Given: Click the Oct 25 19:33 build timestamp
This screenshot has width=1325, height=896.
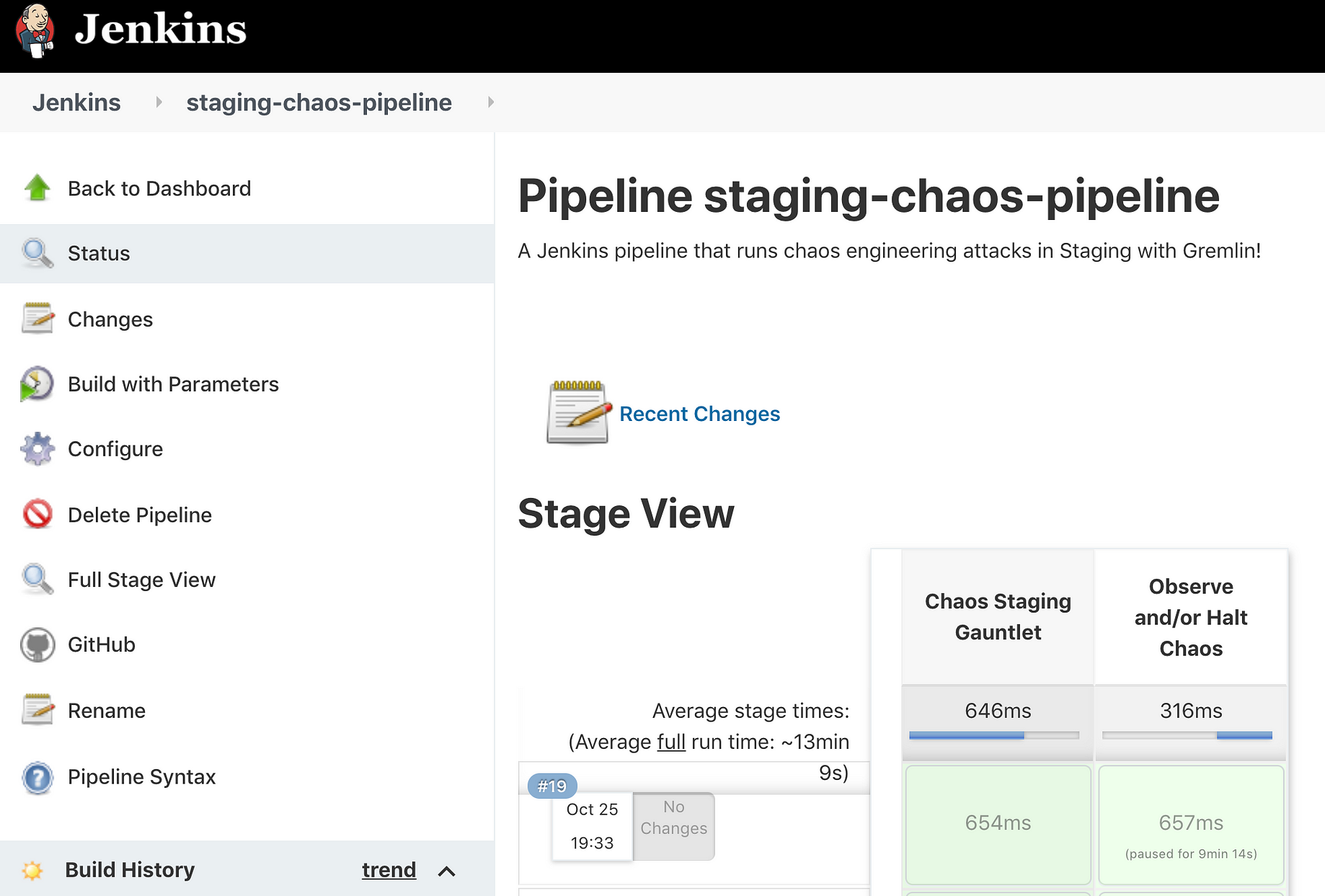Looking at the screenshot, I should (592, 826).
